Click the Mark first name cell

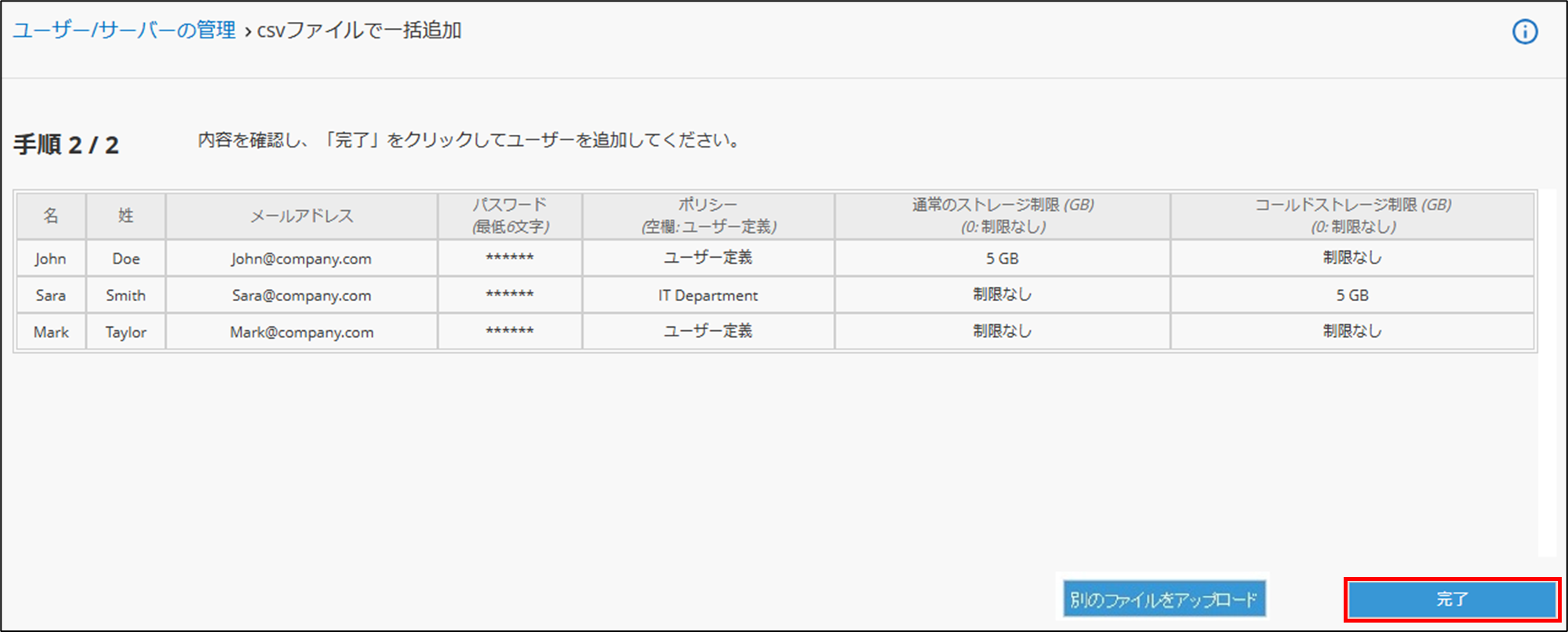pos(51,332)
